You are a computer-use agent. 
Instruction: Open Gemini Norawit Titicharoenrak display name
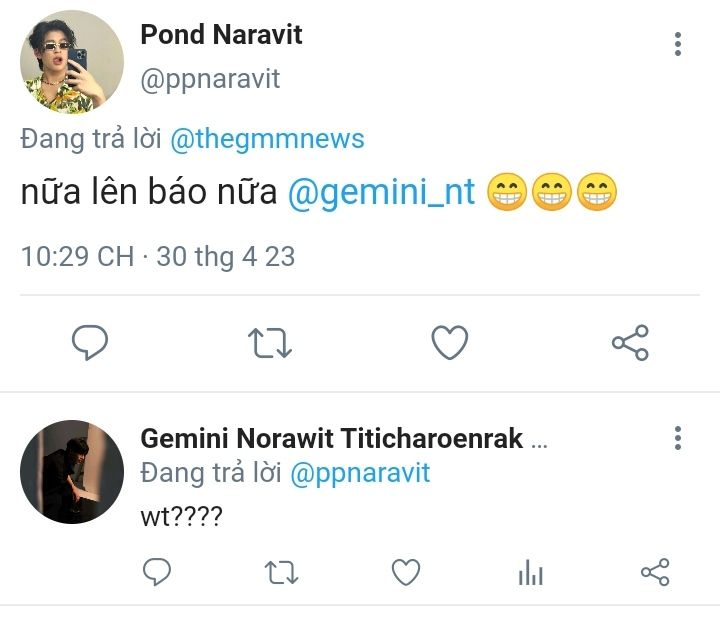[332, 438]
